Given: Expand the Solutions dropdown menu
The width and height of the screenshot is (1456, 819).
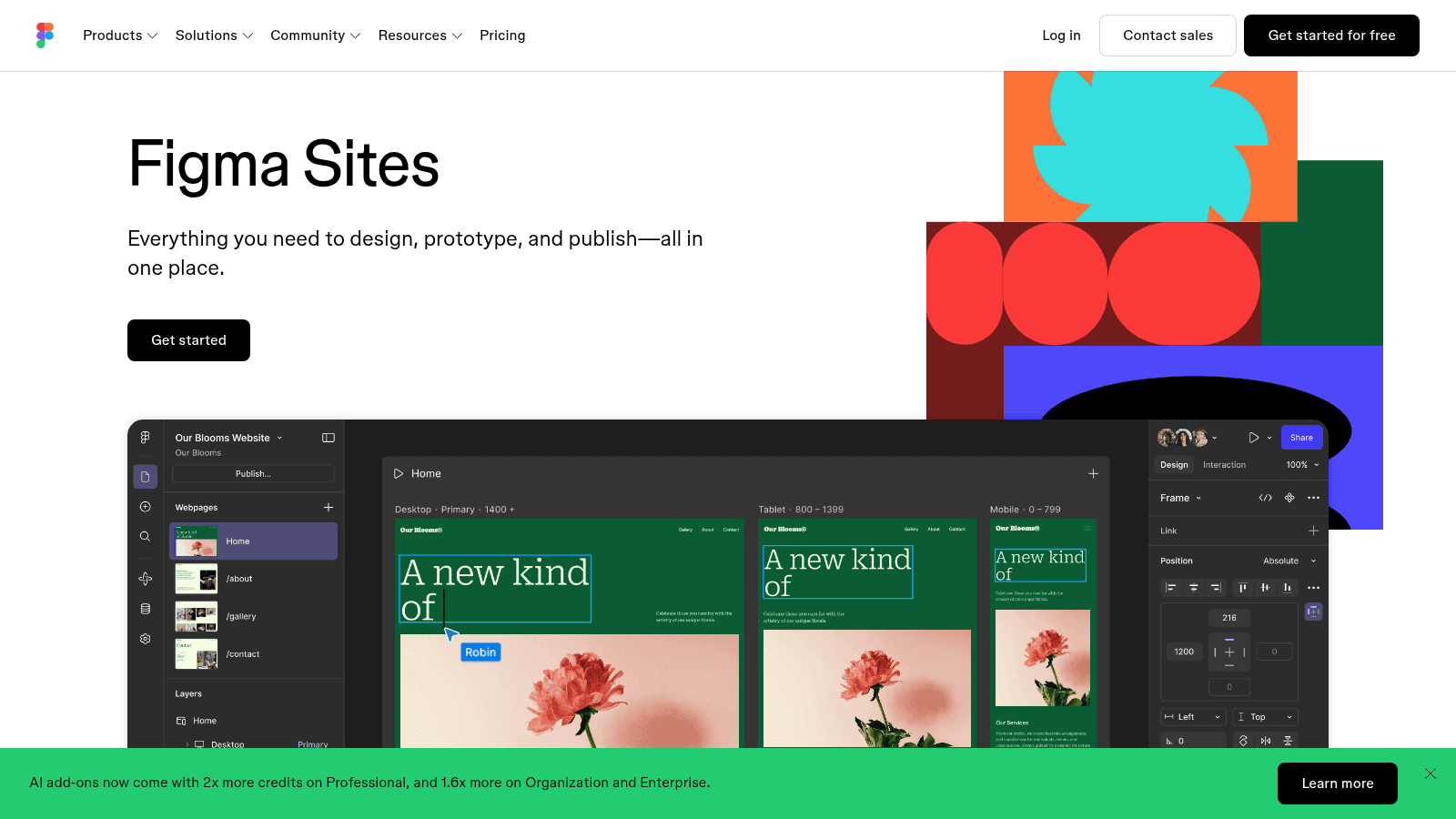Looking at the screenshot, I should [214, 35].
